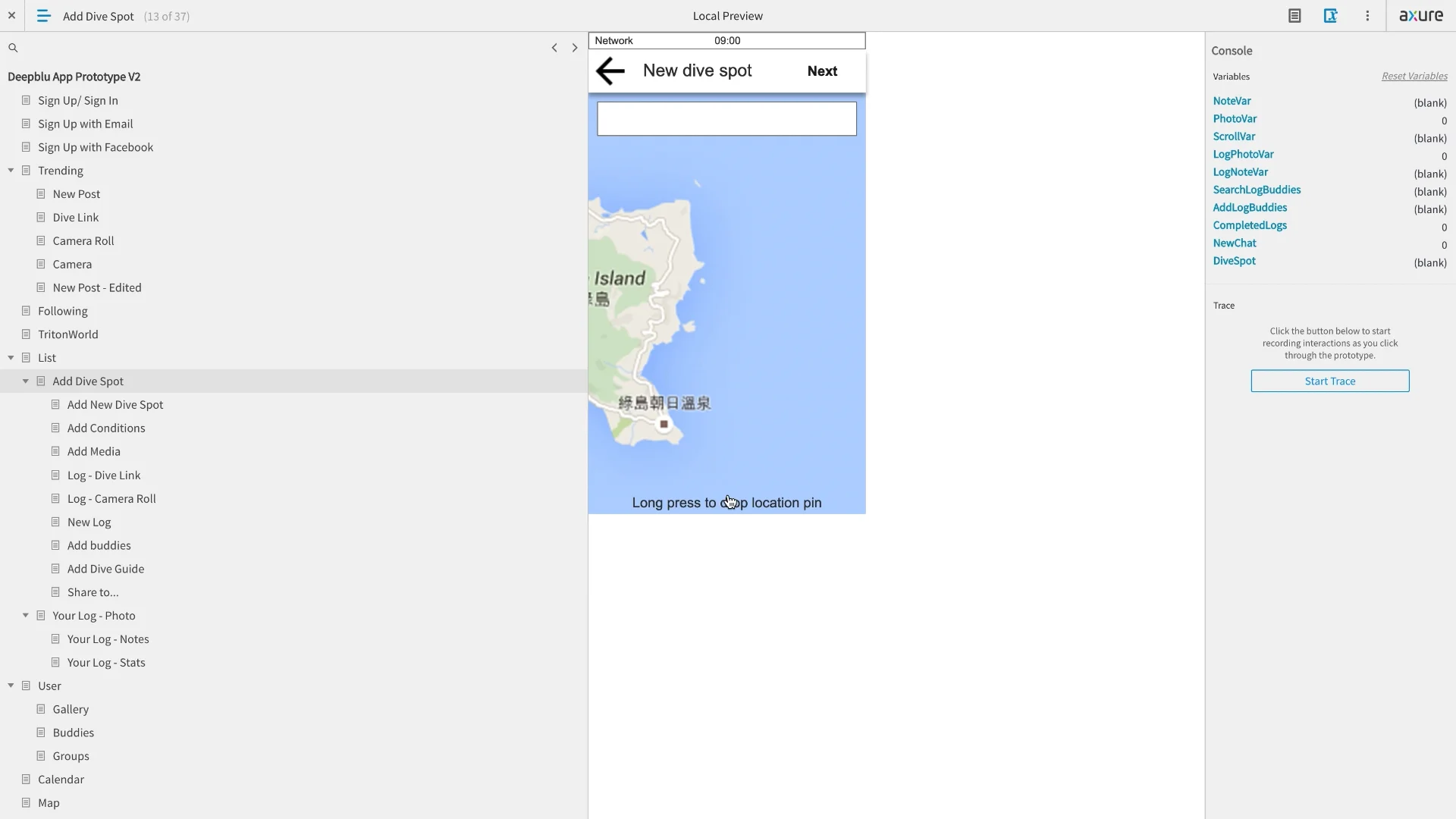
Task: Click the page icon beside TritonWorld
Action: click(x=26, y=334)
